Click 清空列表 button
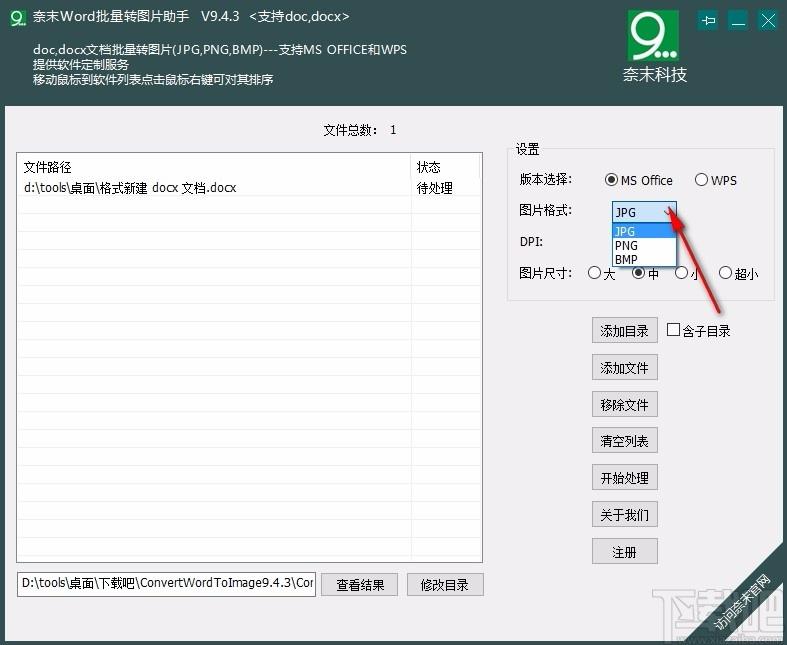 pyautogui.click(x=624, y=441)
